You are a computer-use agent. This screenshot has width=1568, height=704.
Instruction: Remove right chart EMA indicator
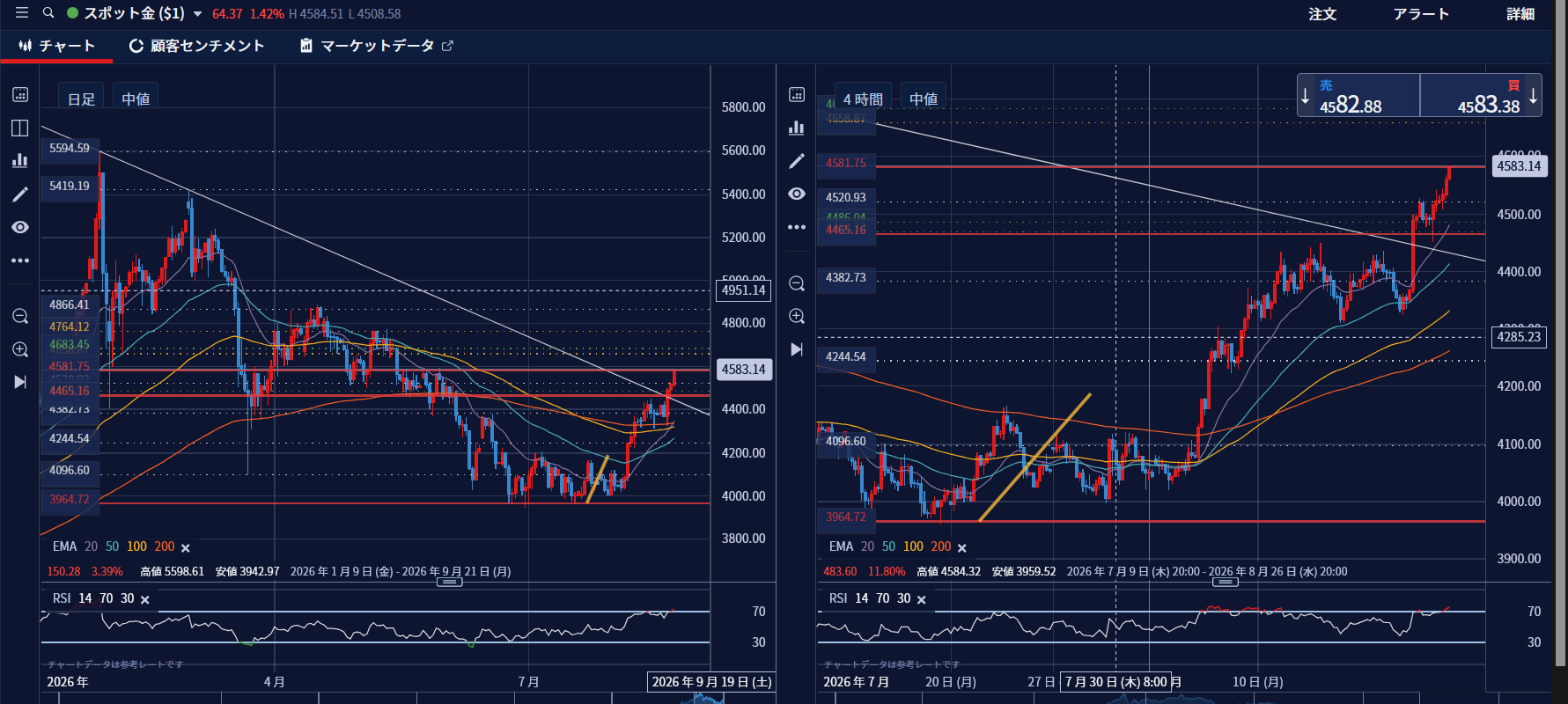[962, 547]
